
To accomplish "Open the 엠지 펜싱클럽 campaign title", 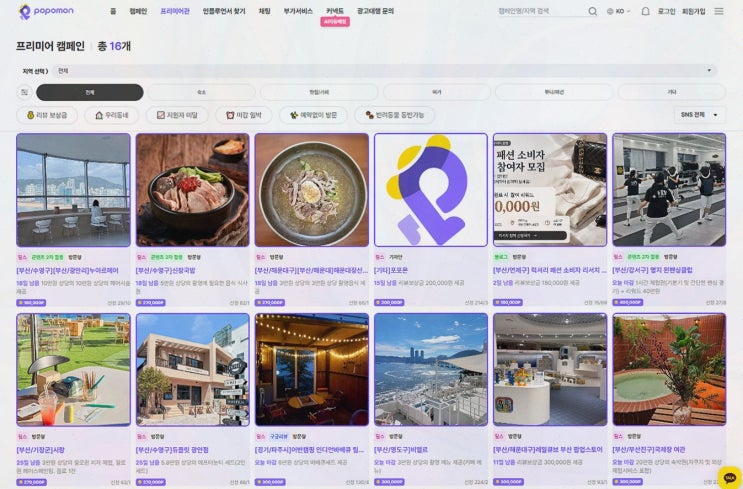I will (652, 271).
